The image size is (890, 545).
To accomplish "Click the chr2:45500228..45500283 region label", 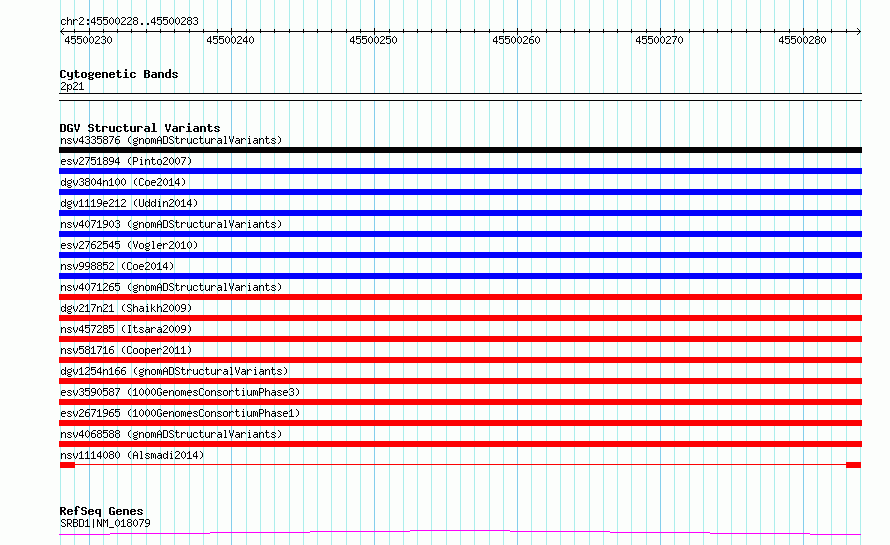I will tap(129, 22).
